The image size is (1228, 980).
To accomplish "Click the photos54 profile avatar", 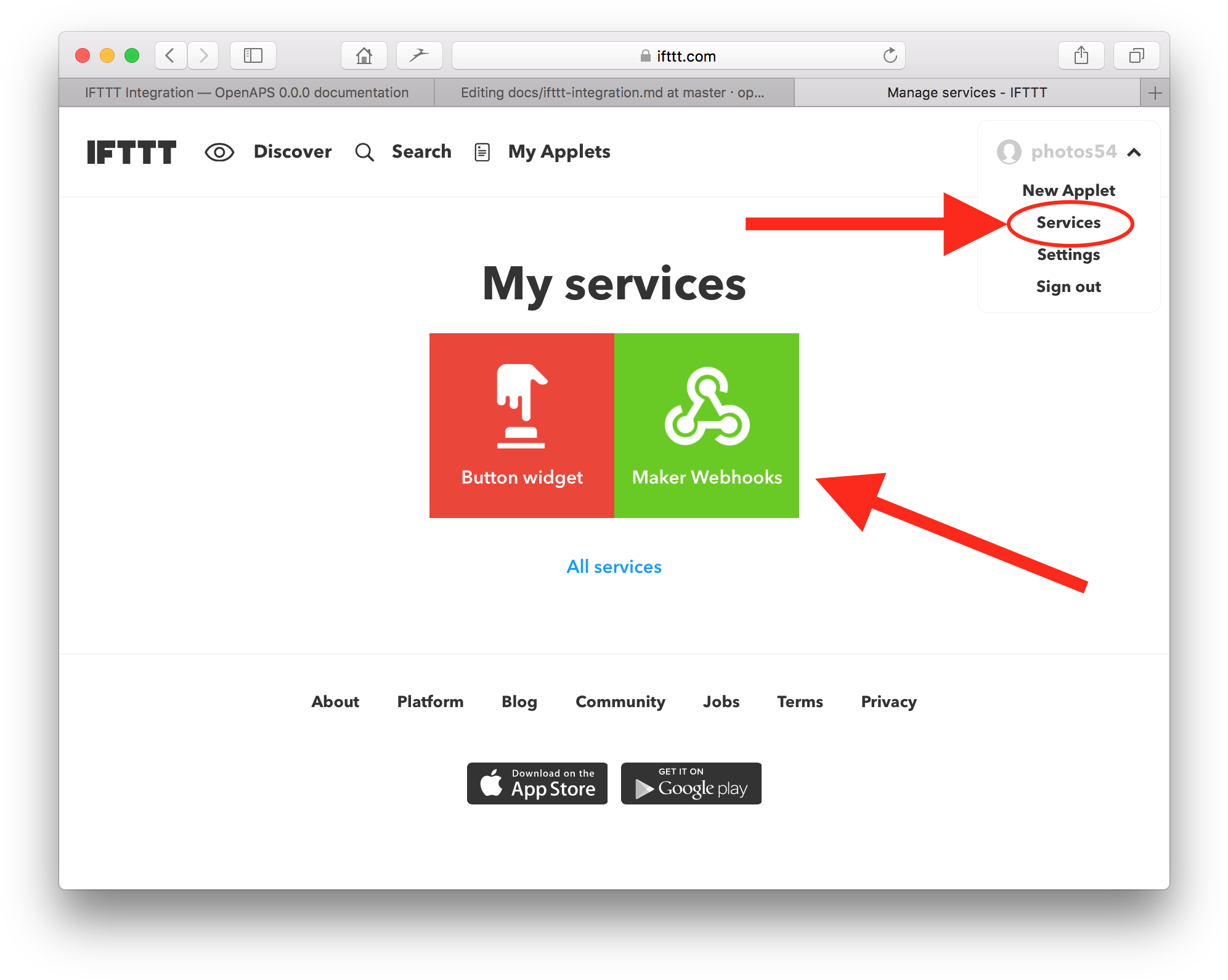I will [1009, 152].
